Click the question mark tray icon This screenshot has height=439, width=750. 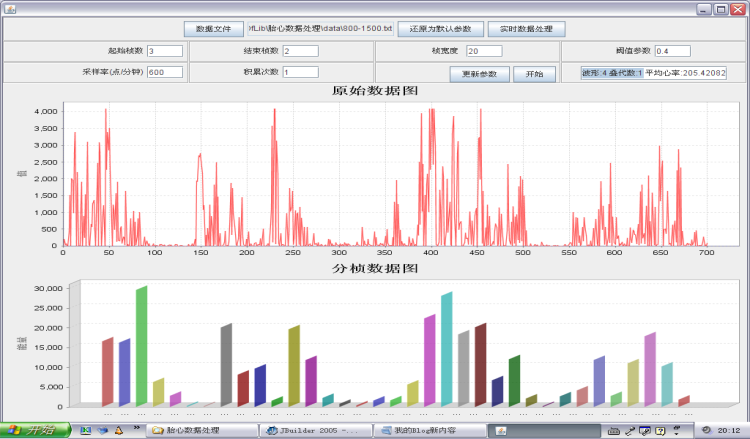click(661, 430)
